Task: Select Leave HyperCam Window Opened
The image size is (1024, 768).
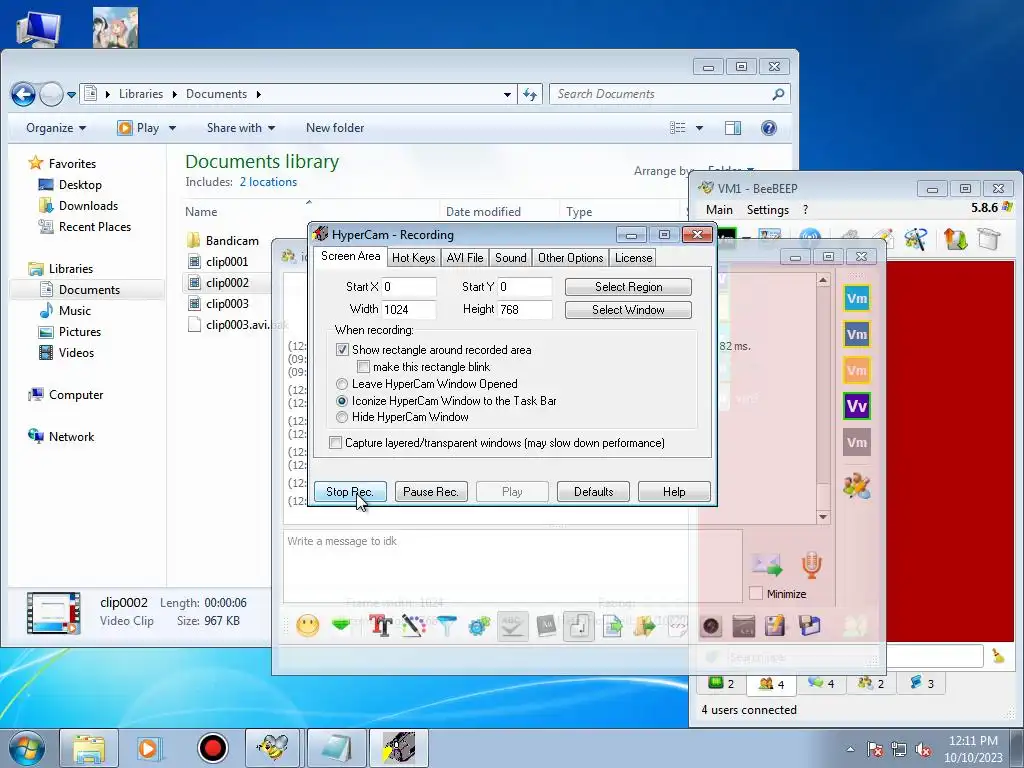Action: click(342, 384)
